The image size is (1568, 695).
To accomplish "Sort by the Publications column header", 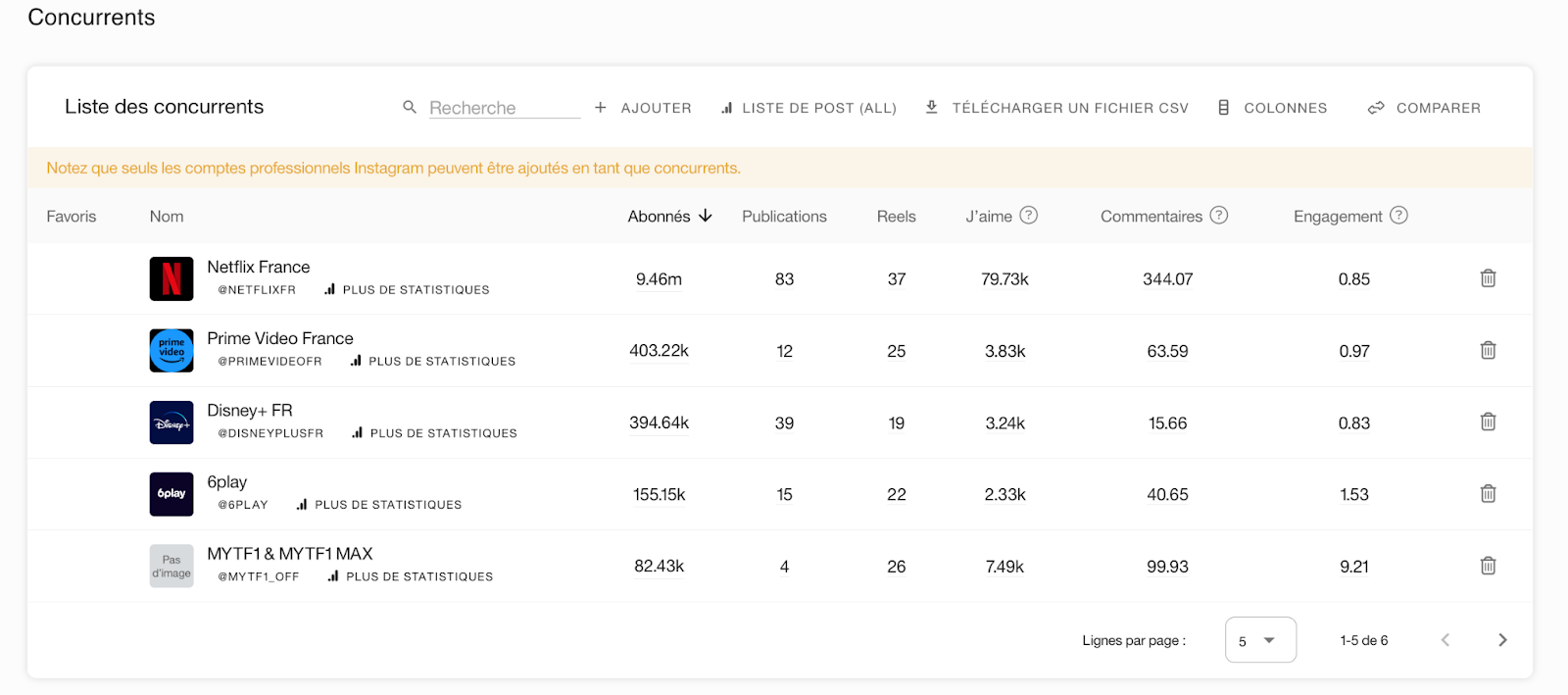I will click(784, 217).
